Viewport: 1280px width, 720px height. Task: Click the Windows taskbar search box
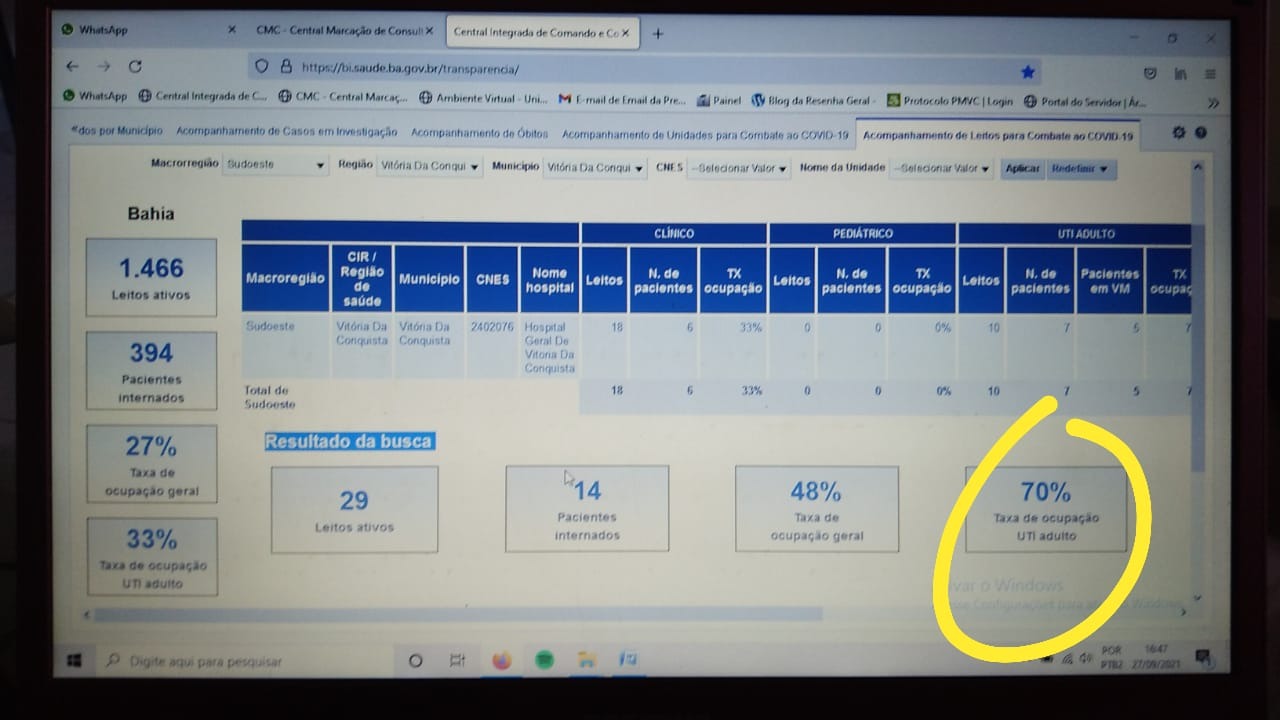[x=240, y=661]
